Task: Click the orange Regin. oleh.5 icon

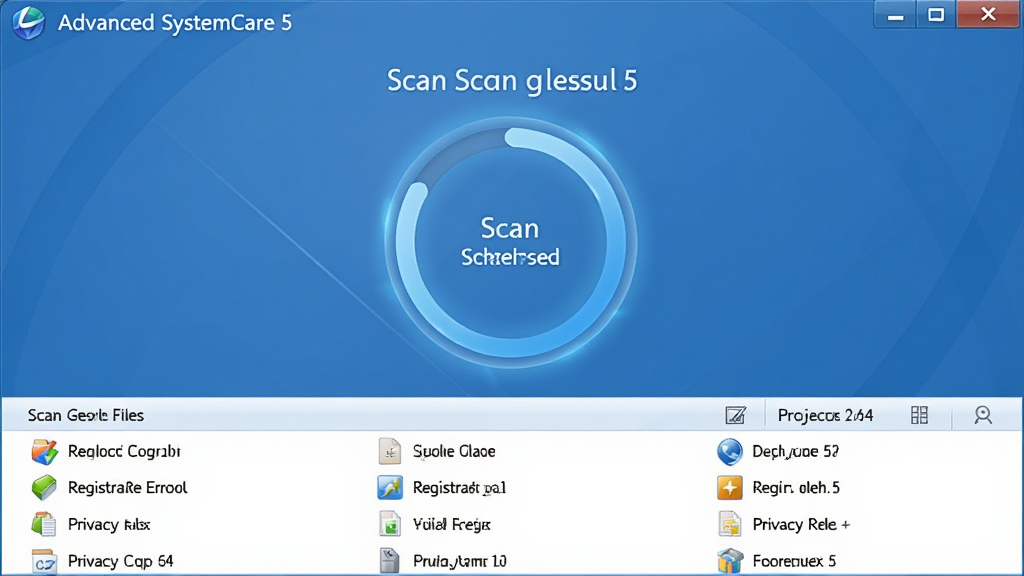Action: [729, 488]
